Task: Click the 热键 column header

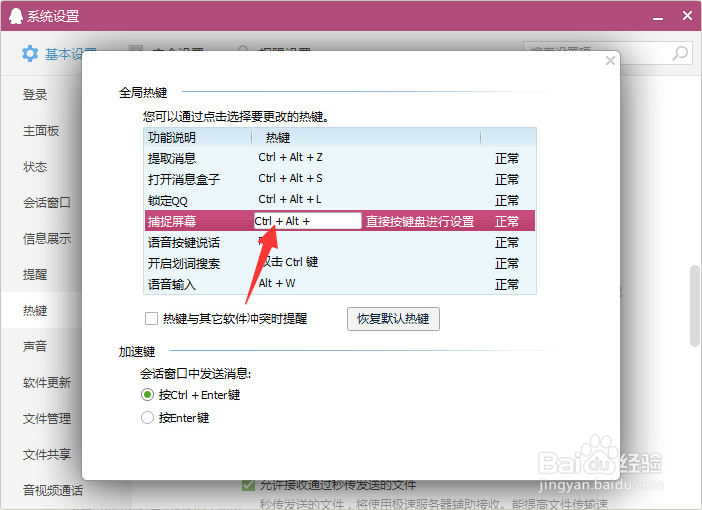Action: click(x=278, y=137)
